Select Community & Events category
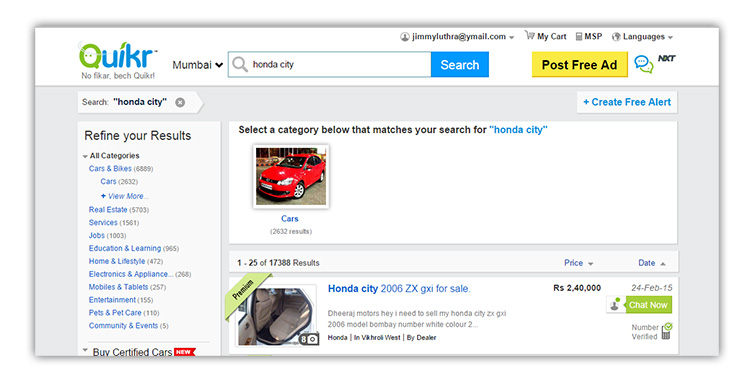Viewport: 750px width, 381px height. 123,326
